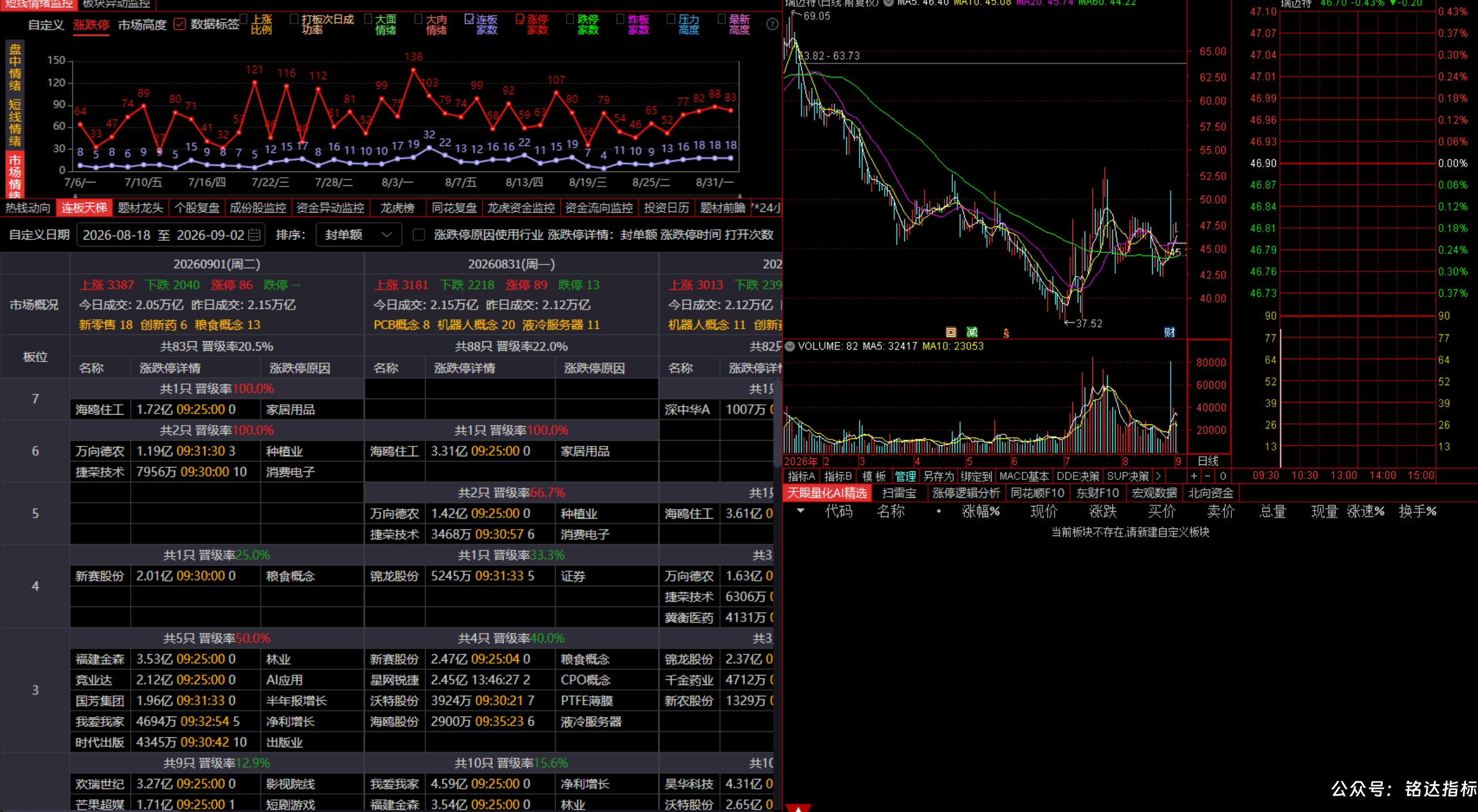Click the 绑定到 button
The height and width of the screenshot is (812, 1478).
[x=976, y=476]
